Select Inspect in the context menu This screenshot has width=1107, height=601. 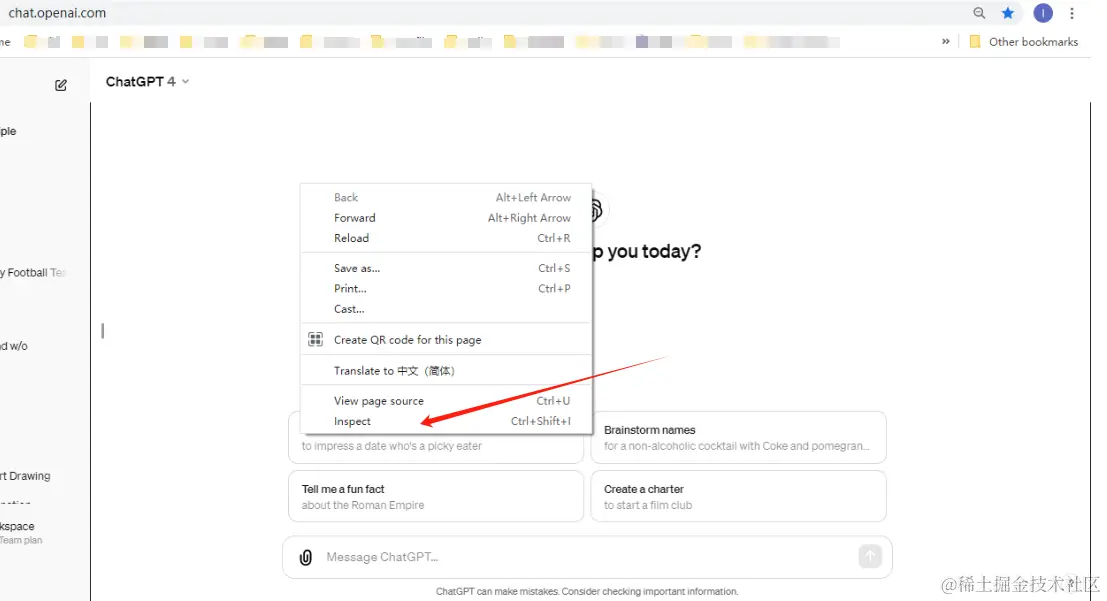pyautogui.click(x=446, y=422)
